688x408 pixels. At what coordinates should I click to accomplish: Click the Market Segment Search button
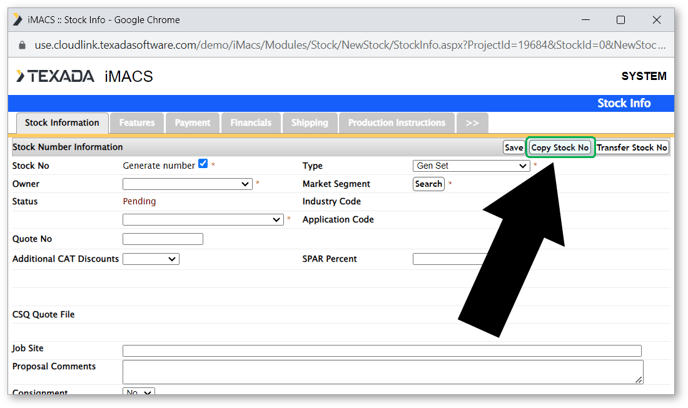(x=428, y=184)
